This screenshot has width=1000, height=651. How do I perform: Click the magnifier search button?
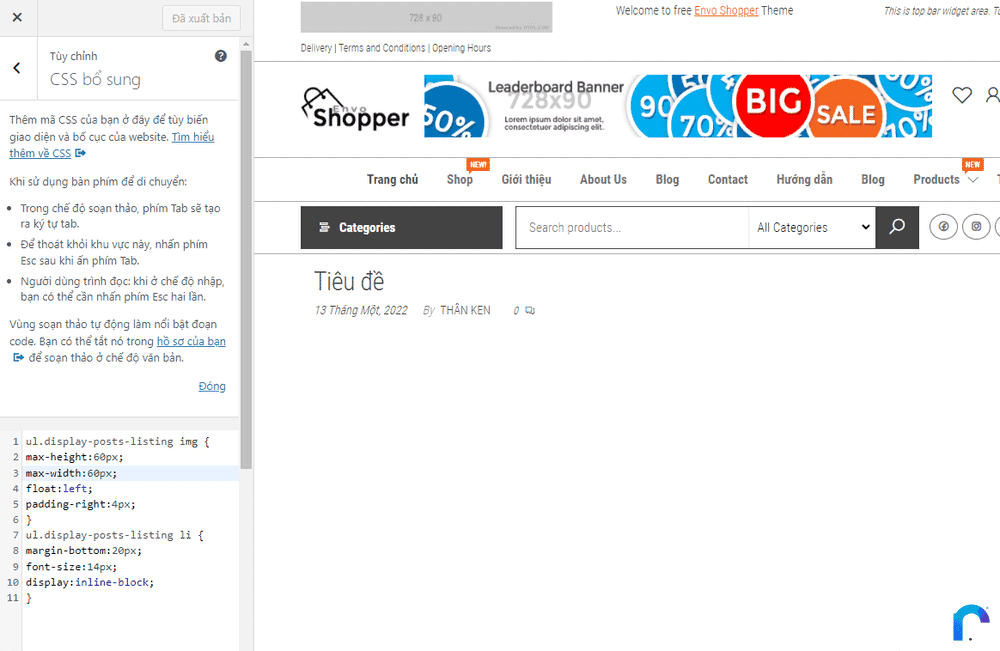point(897,227)
